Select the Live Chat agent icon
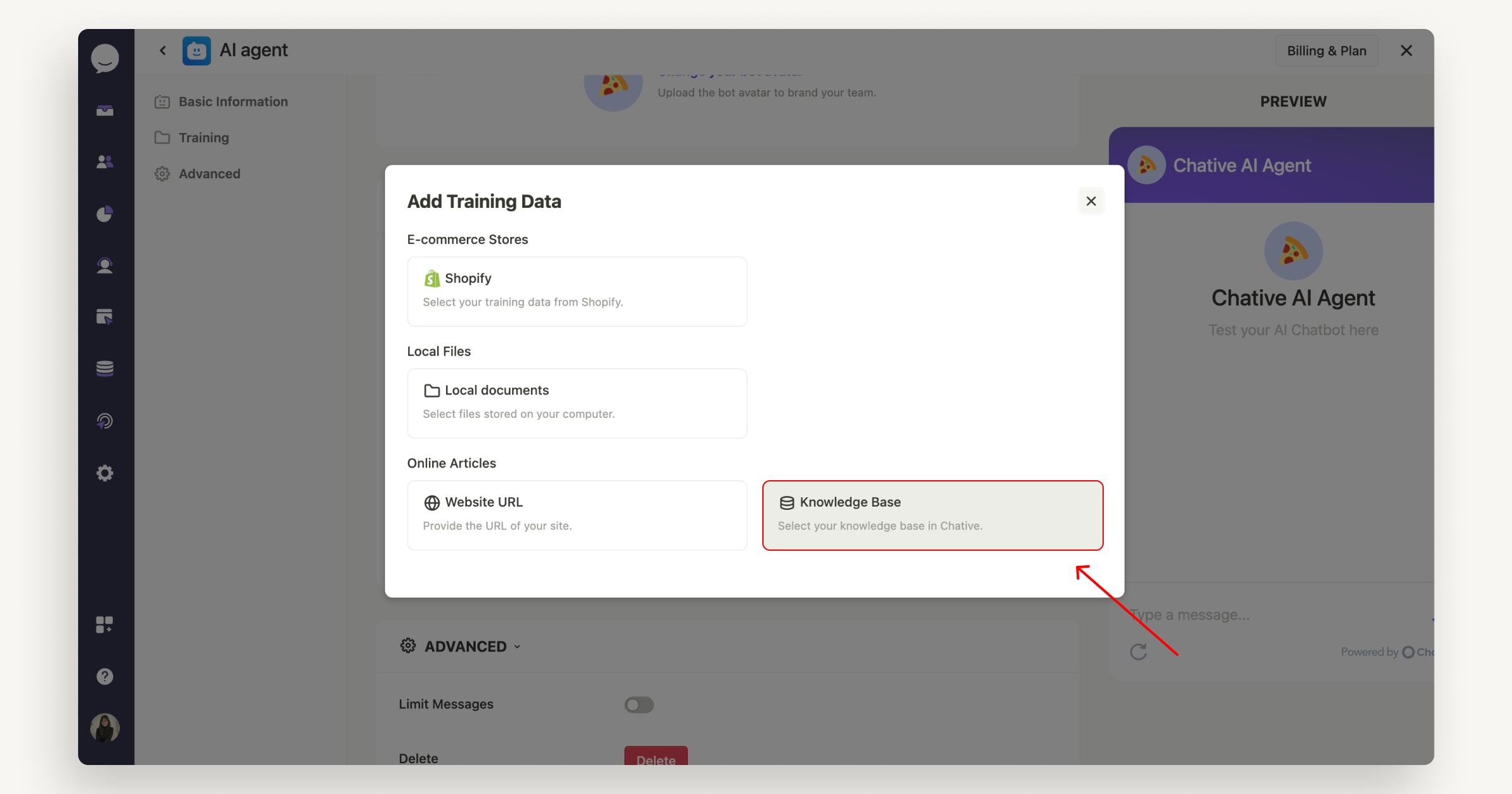The image size is (1512, 794). [105, 265]
